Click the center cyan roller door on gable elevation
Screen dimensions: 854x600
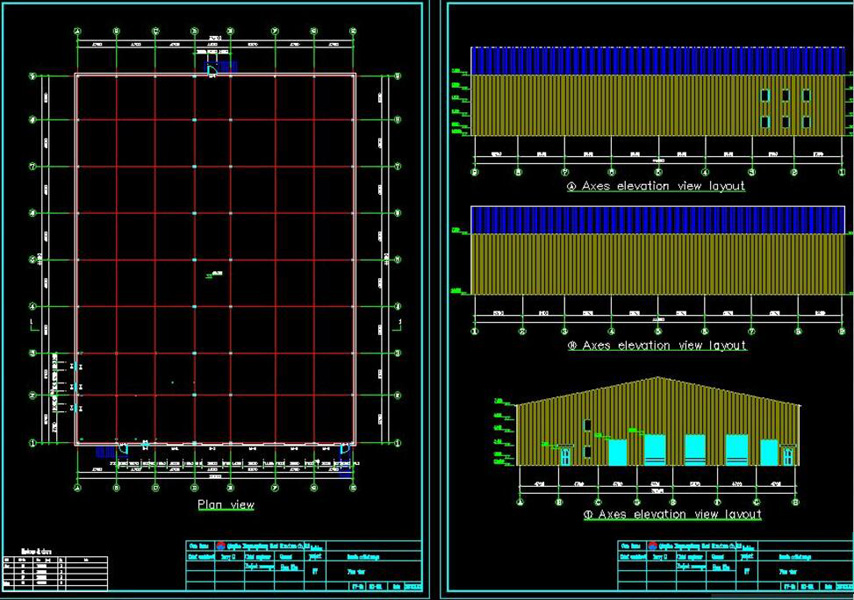click(x=695, y=449)
